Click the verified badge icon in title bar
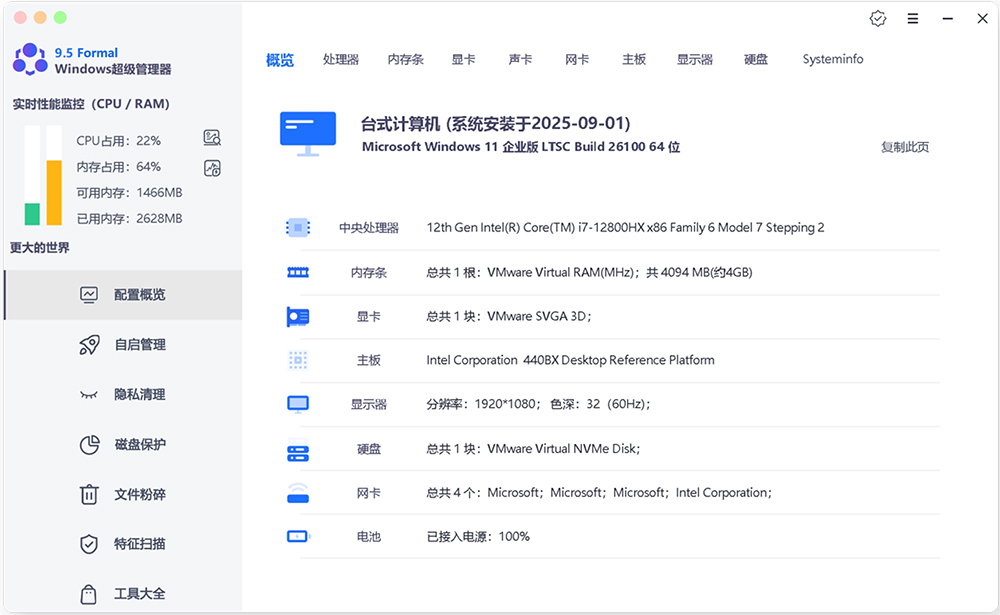Image resolution: width=1000 pixels, height=615 pixels. point(878,19)
